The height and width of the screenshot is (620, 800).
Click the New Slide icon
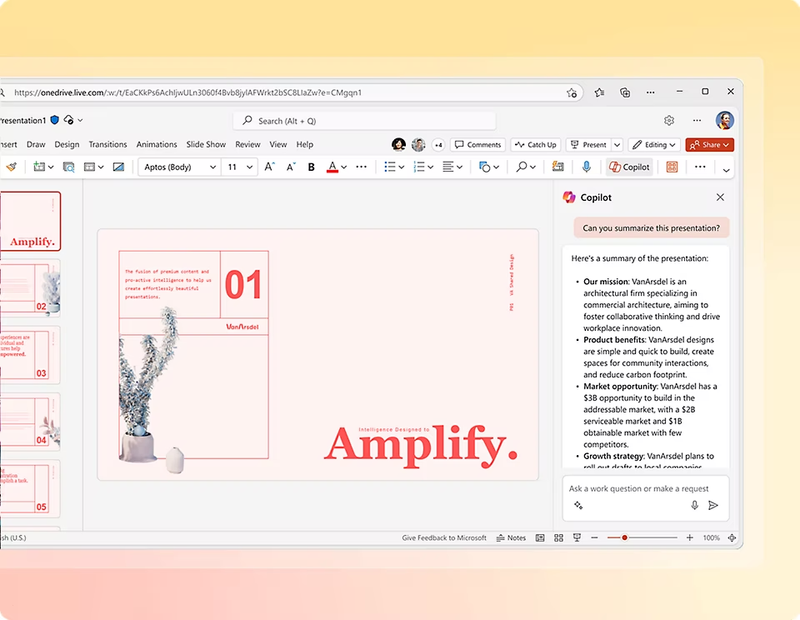click(39, 167)
